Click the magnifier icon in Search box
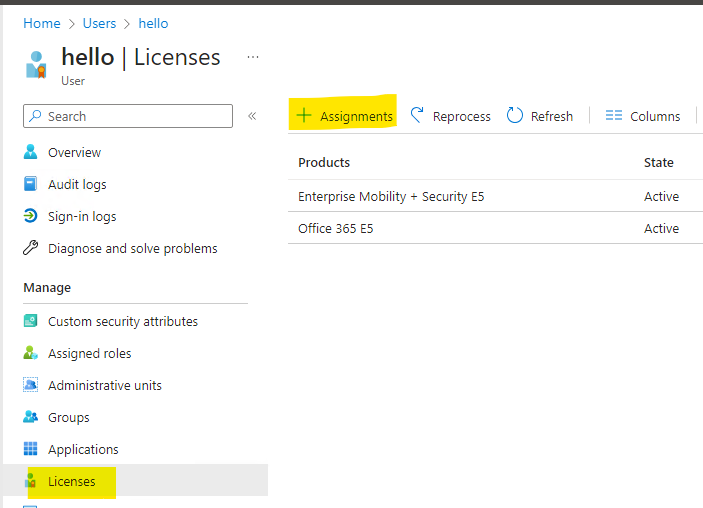Image resolution: width=703 pixels, height=508 pixels. [x=35, y=116]
